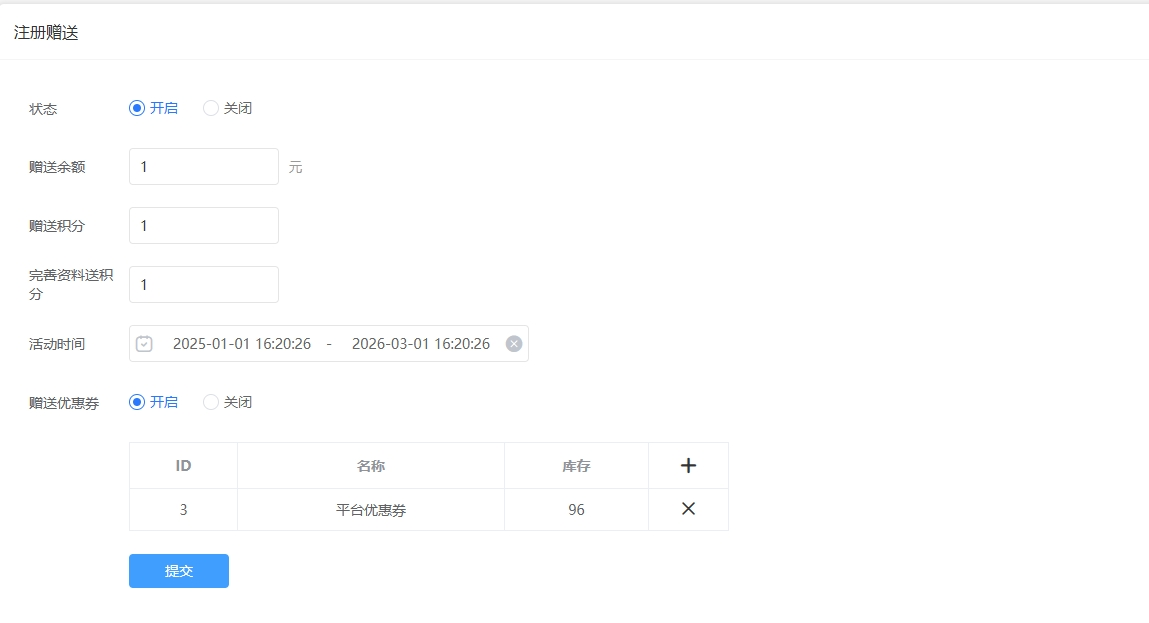This screenshot has height=623, width=1149.
Task: Select the 平台优惠券 name cell
Action: coord(371,510)
